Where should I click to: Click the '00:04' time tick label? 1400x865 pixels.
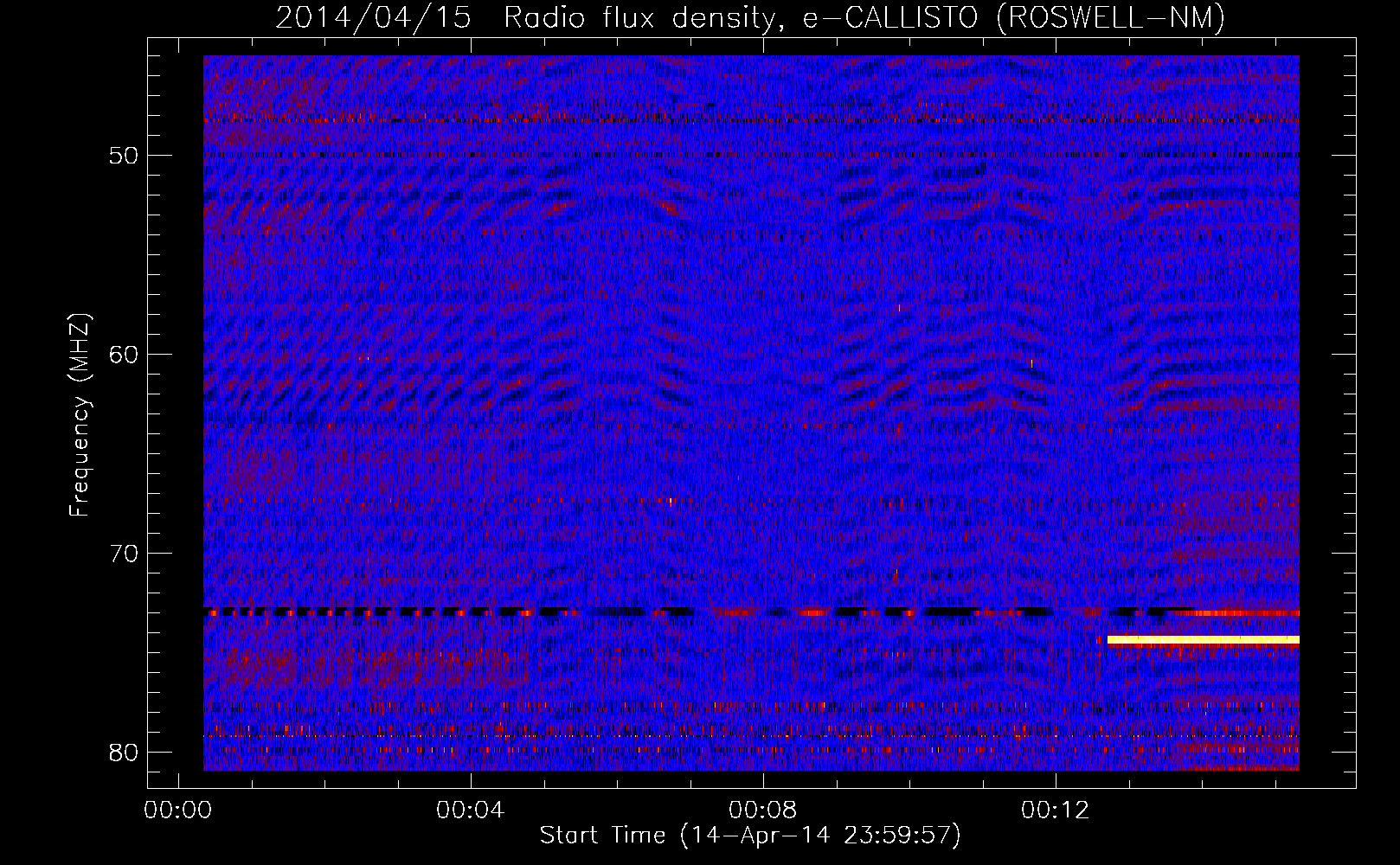471,811
